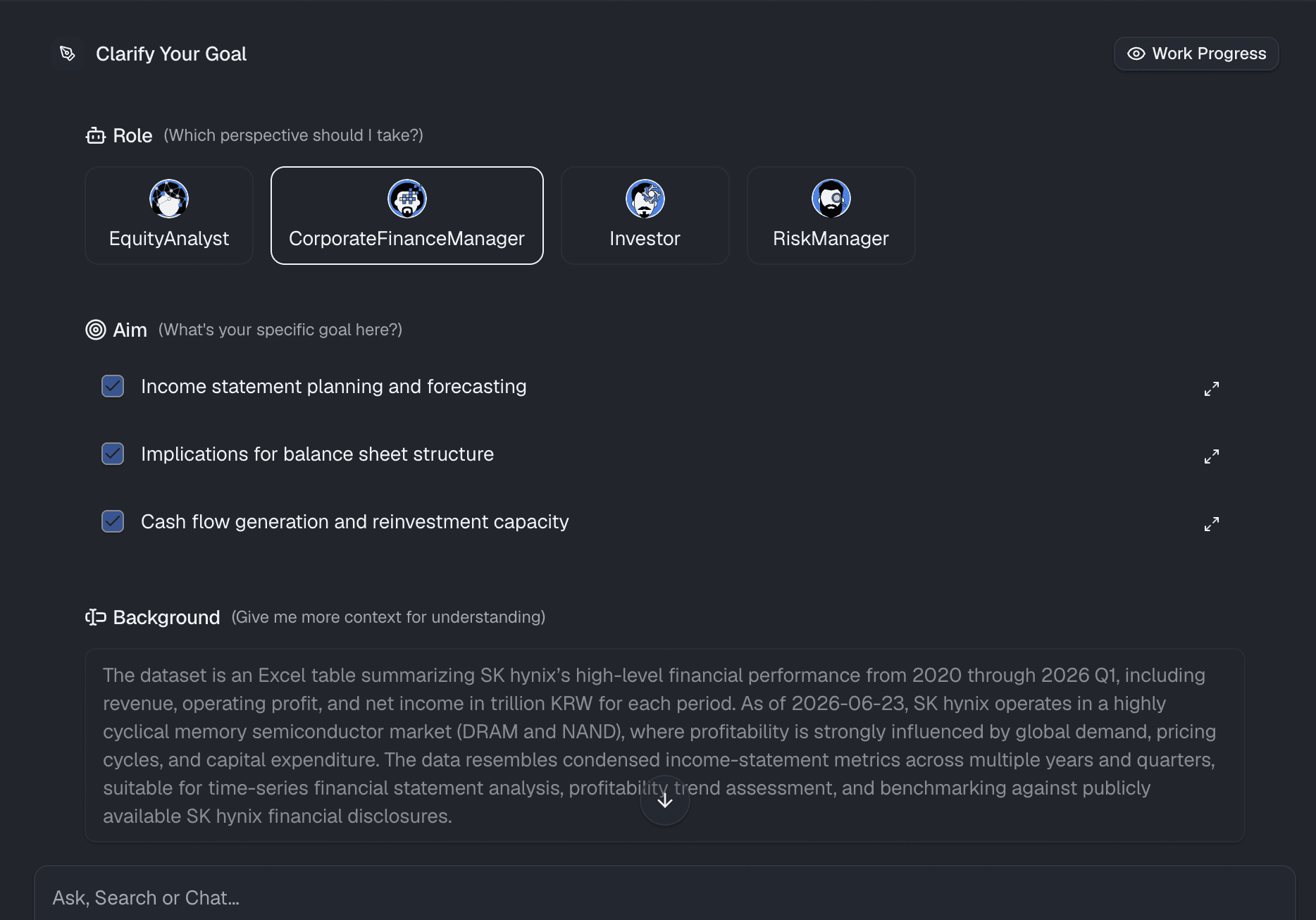The height and width of the screenshot is (920, 1316).
Task: Expand the Cash flow generation aim
Action: click(x=1212, y=524)
